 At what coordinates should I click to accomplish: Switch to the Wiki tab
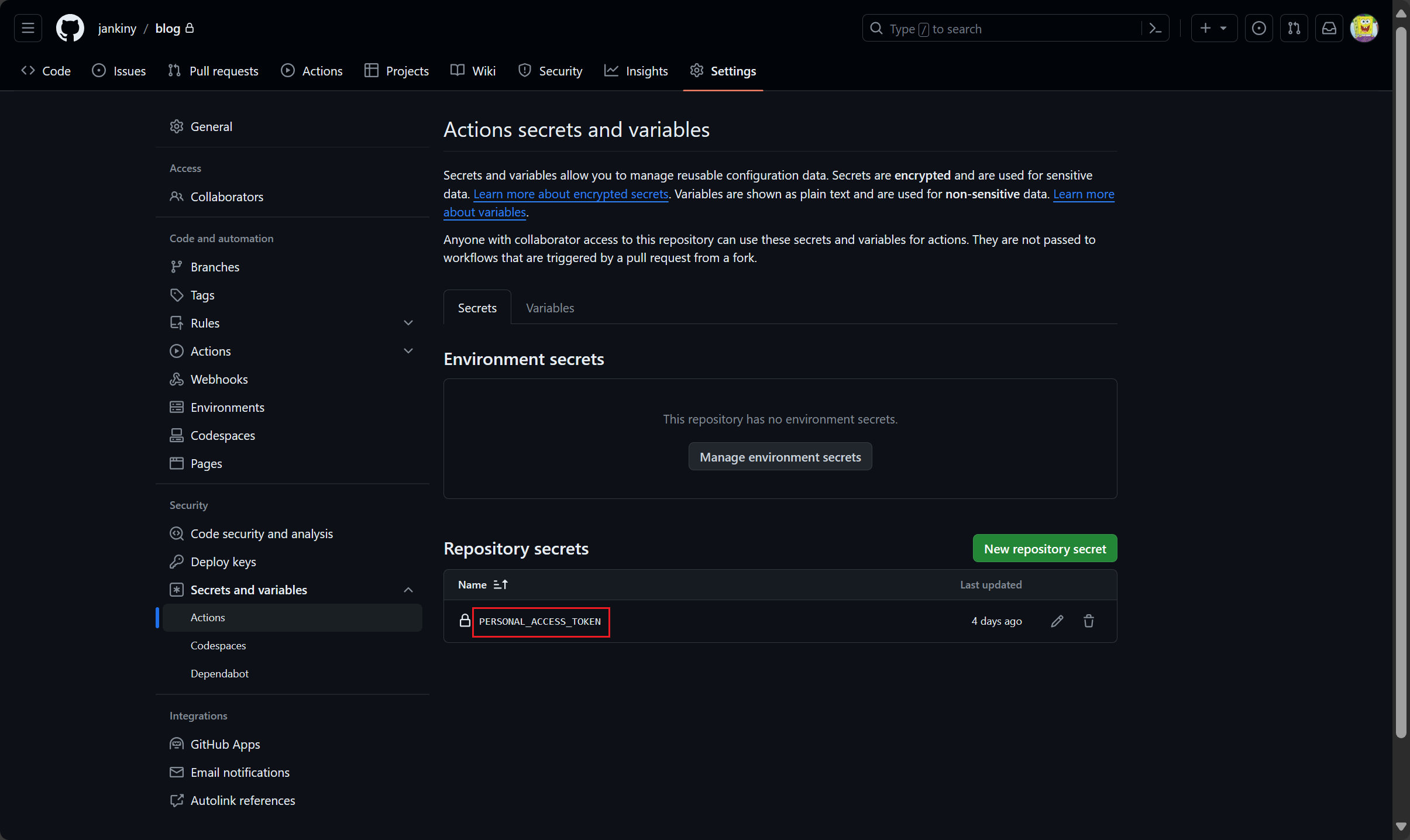pyautogui.click(x=473, y=71)
